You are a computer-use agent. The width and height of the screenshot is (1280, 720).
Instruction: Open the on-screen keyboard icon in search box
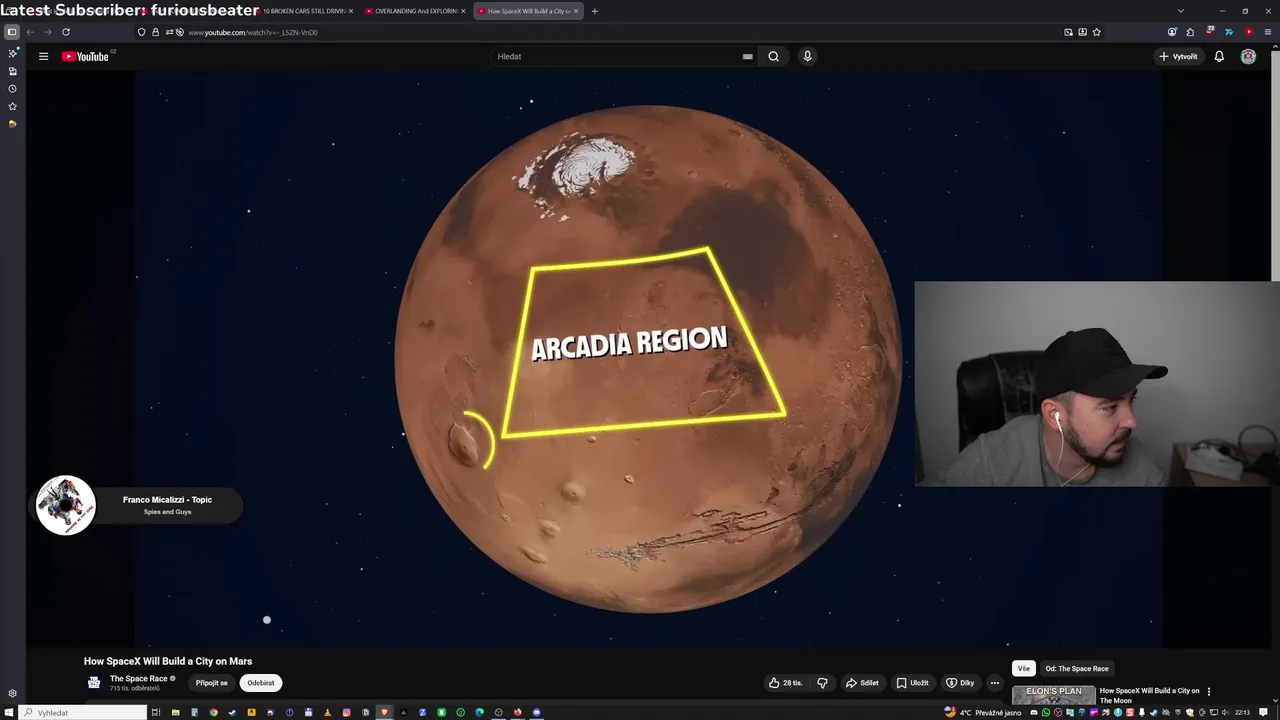pos(747,56)
